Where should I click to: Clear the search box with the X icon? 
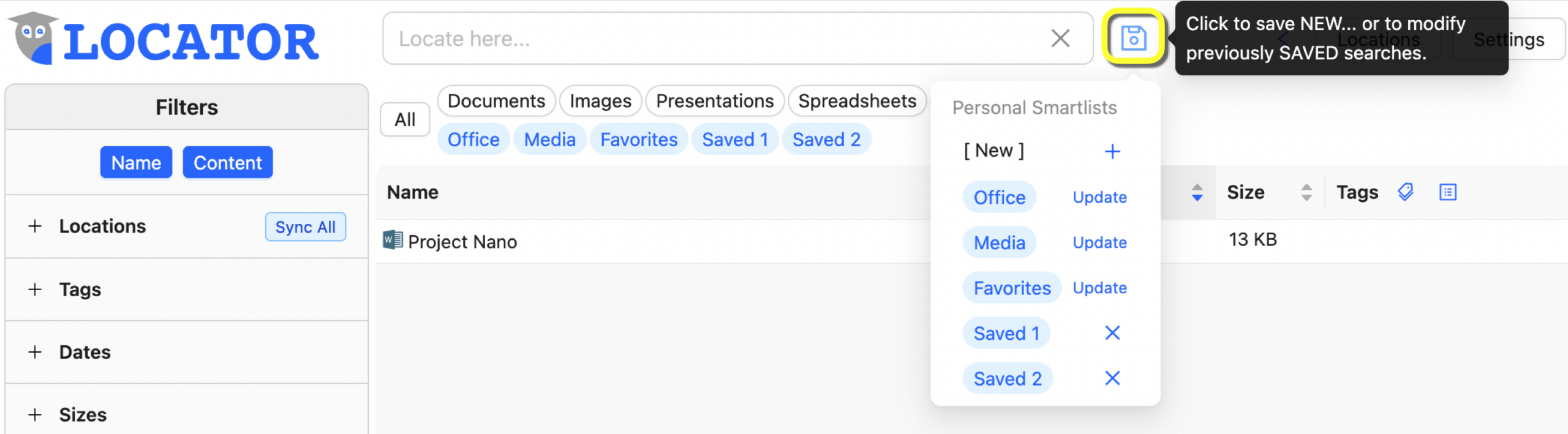click(x=1060, y=38)
